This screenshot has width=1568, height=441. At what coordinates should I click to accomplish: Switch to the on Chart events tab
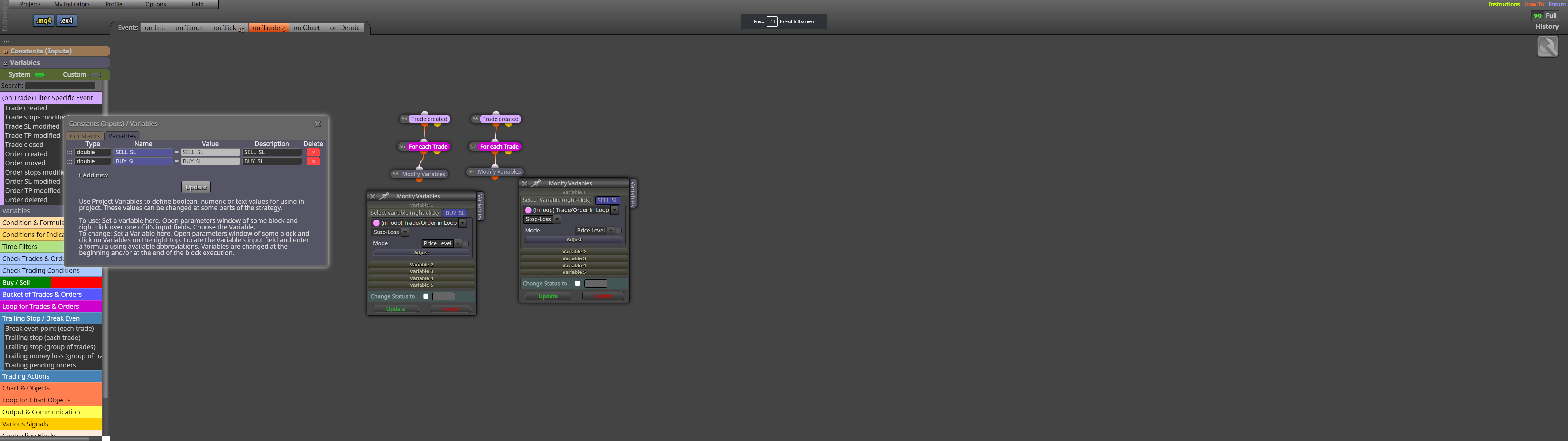306,28
